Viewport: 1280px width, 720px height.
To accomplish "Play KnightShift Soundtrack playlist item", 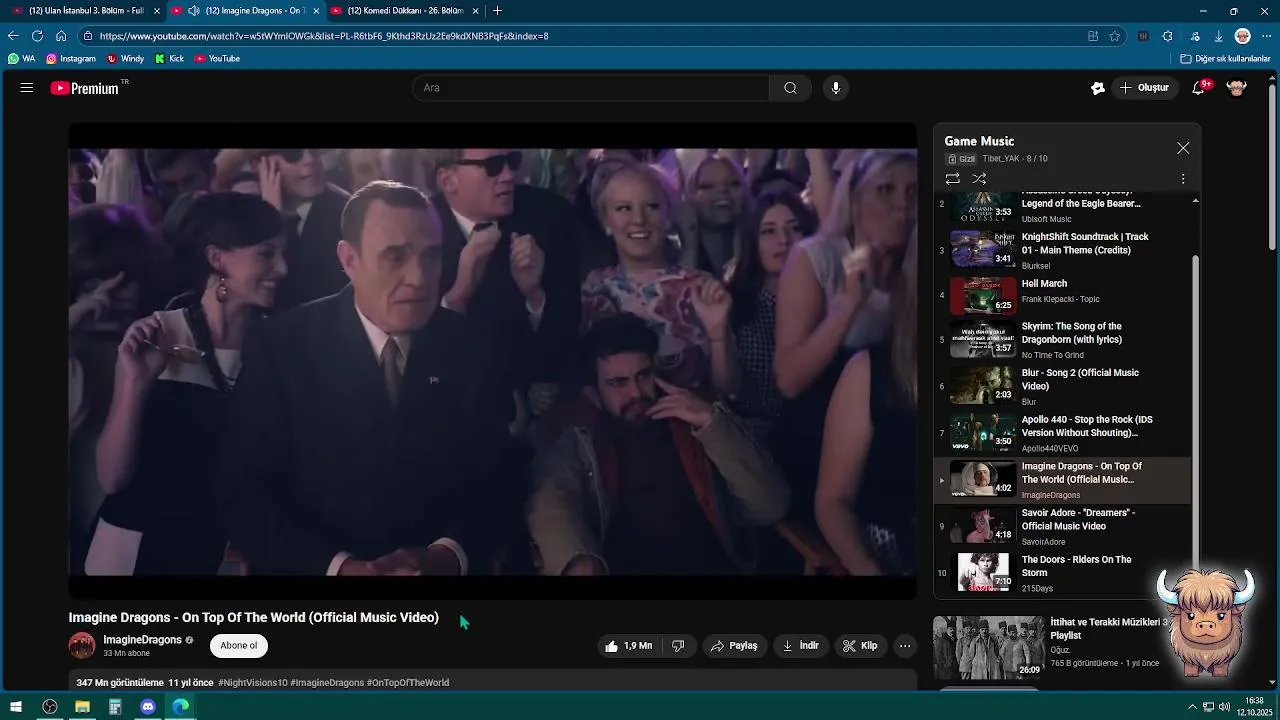I will [1064, 250].
